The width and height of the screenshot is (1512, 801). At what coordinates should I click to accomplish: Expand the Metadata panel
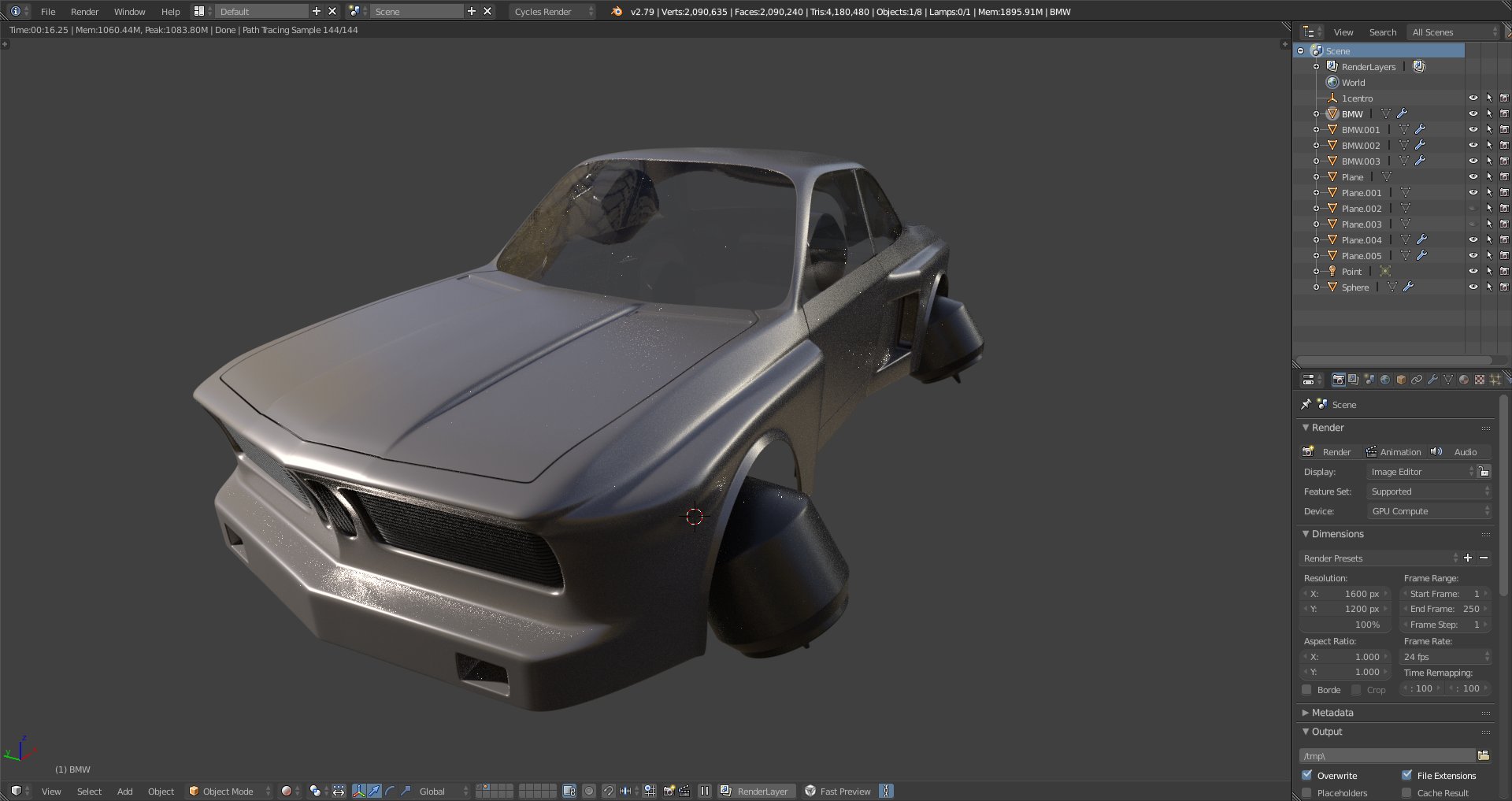[x=1332, y=712]
